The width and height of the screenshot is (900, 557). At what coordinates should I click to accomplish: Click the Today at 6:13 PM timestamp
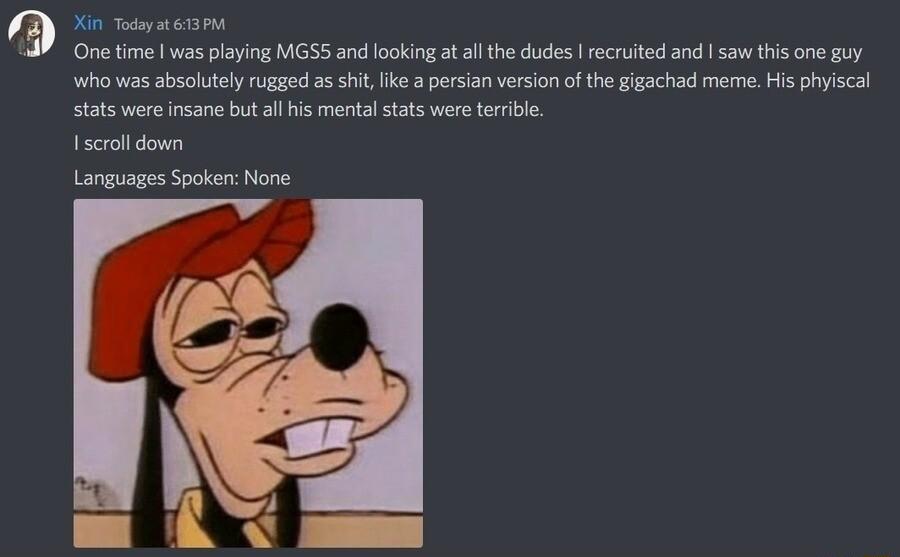pos(169,24)
